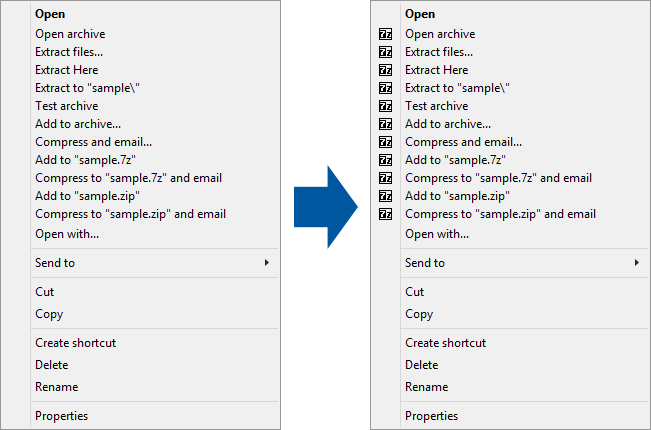Viewport: 651px width, 430px height.
Task: Select Compress to "sample.zip" and email, left menu
Action: (x=130, y=214)
